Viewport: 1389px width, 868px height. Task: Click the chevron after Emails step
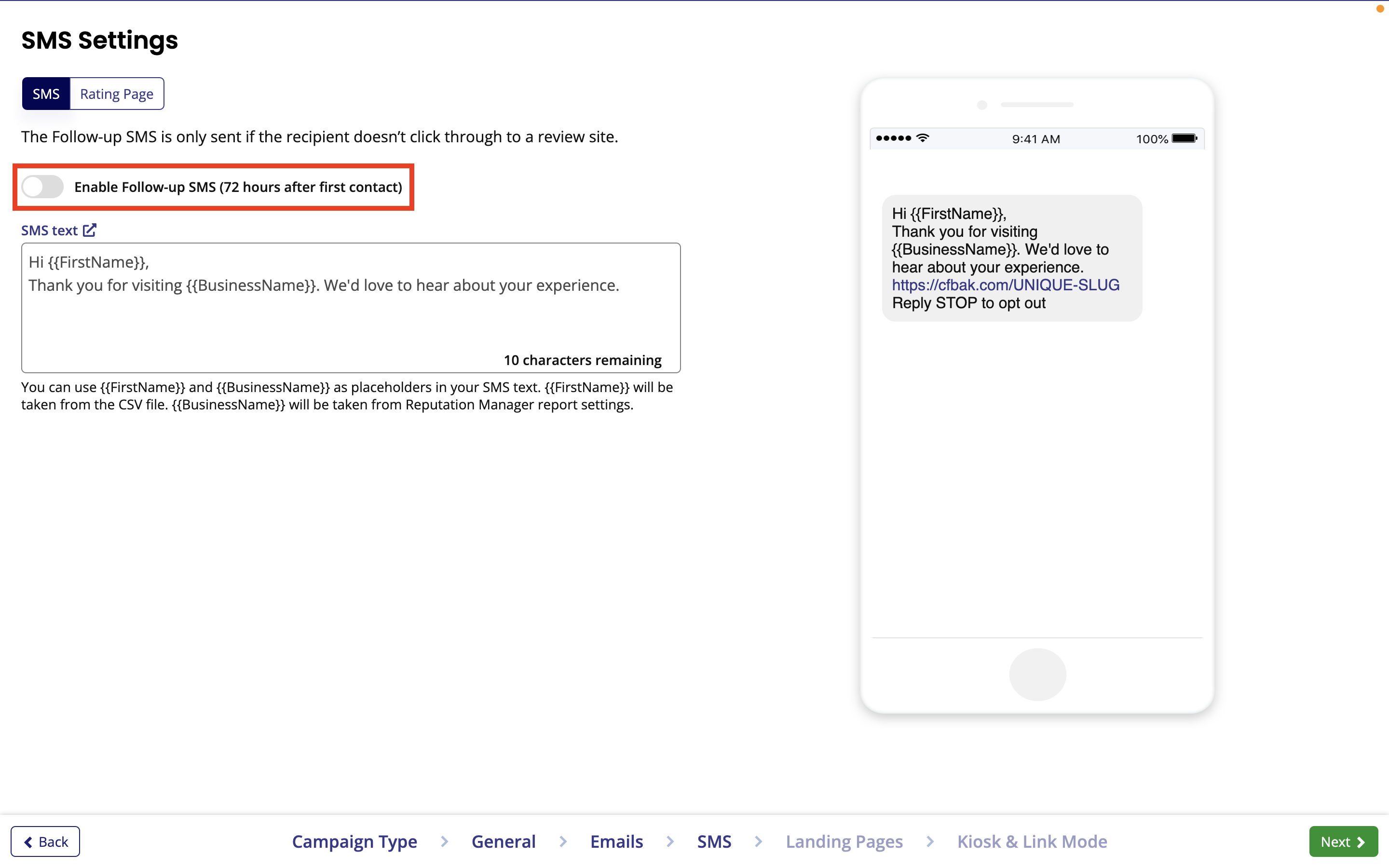[x=670, y=841]
